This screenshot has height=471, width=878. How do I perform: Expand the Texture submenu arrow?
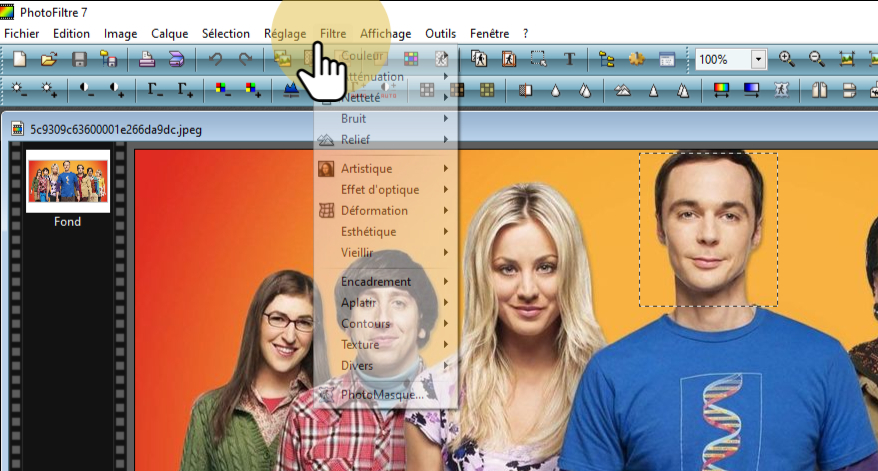point(446,344)
